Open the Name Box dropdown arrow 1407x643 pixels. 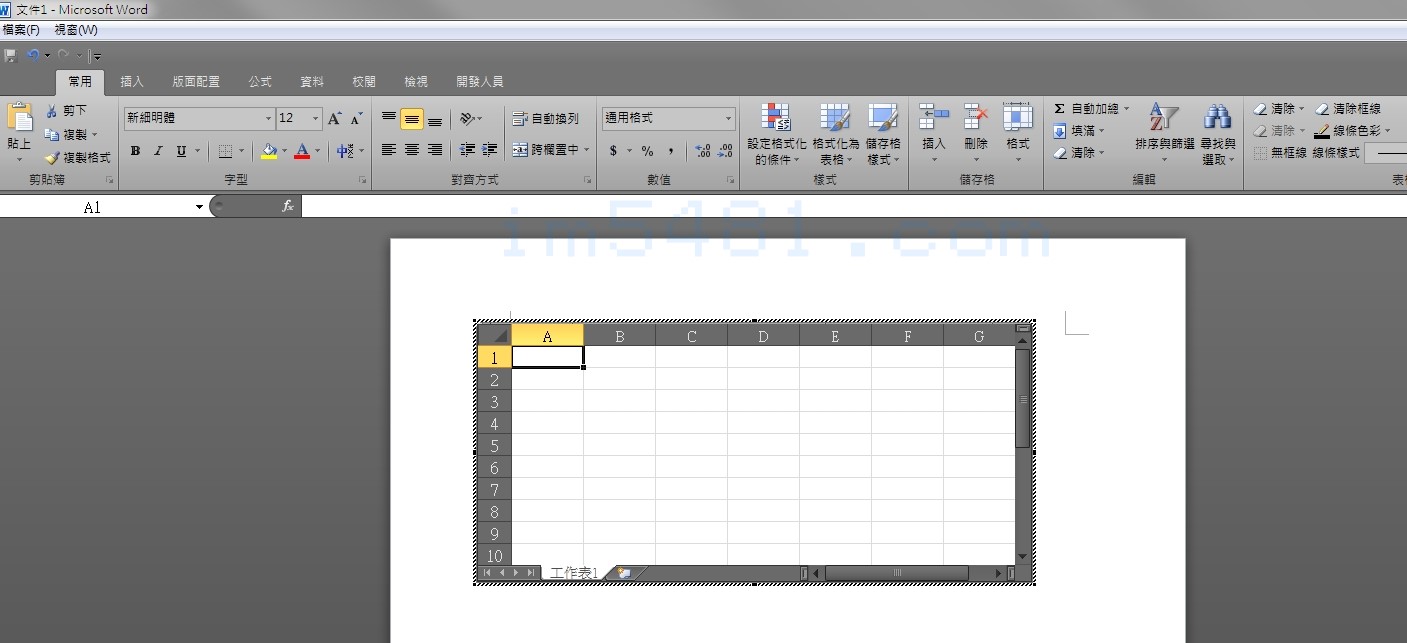point(200,207)
